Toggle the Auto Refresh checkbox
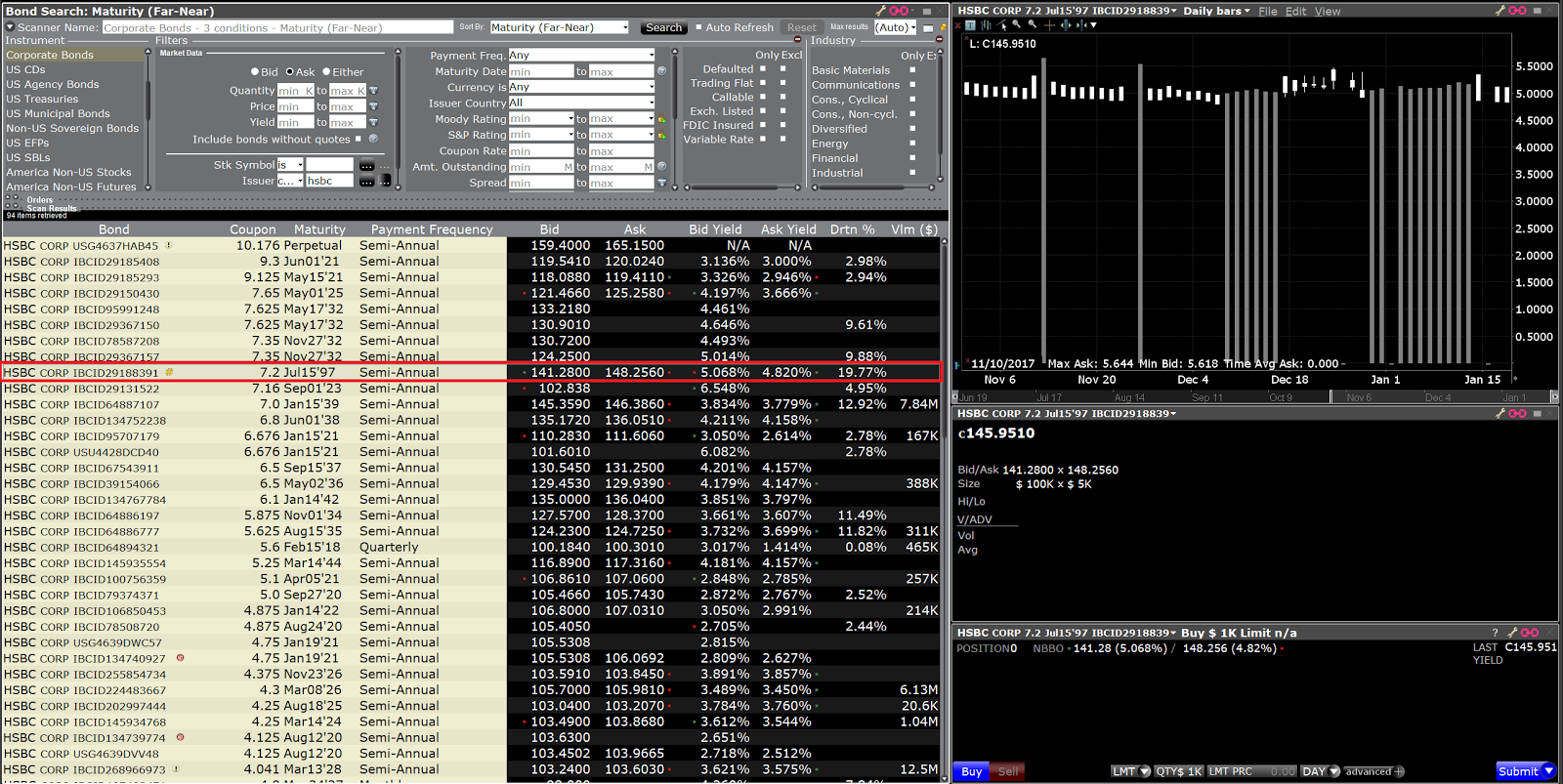Screen dimensions: 1563x784 coord(698,27)
